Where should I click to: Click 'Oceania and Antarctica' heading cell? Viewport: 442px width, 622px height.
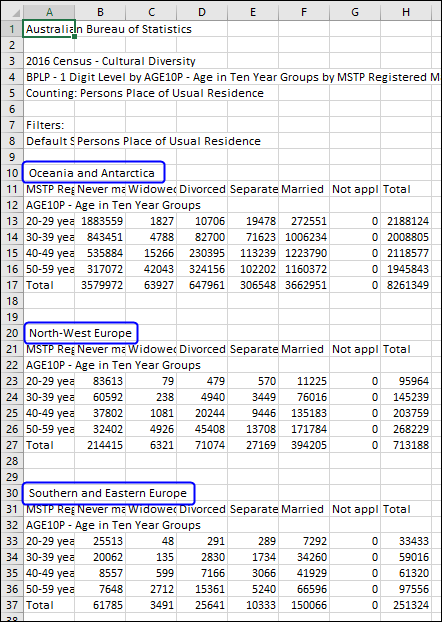coord(92,173)
